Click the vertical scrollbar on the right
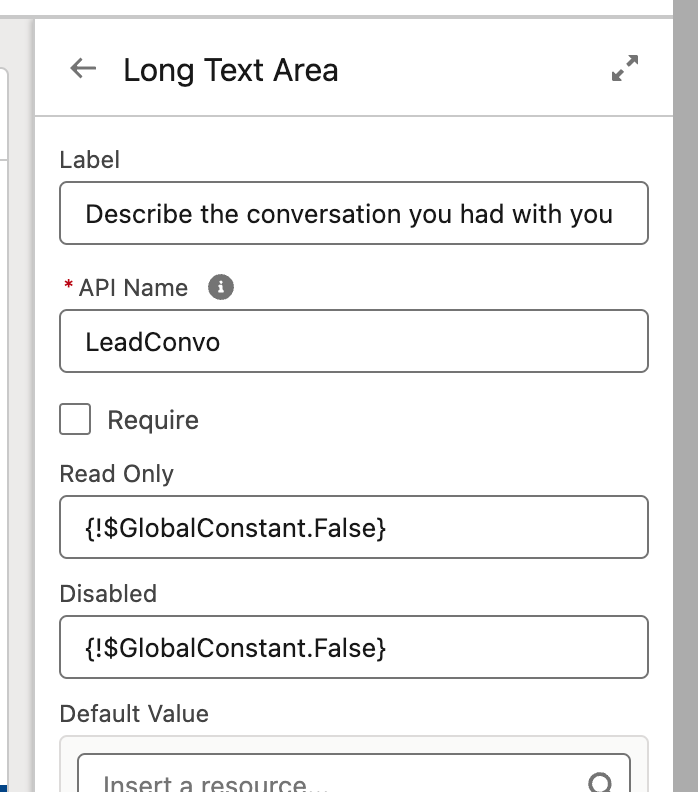The image size is (698, 792). (685, 396)
